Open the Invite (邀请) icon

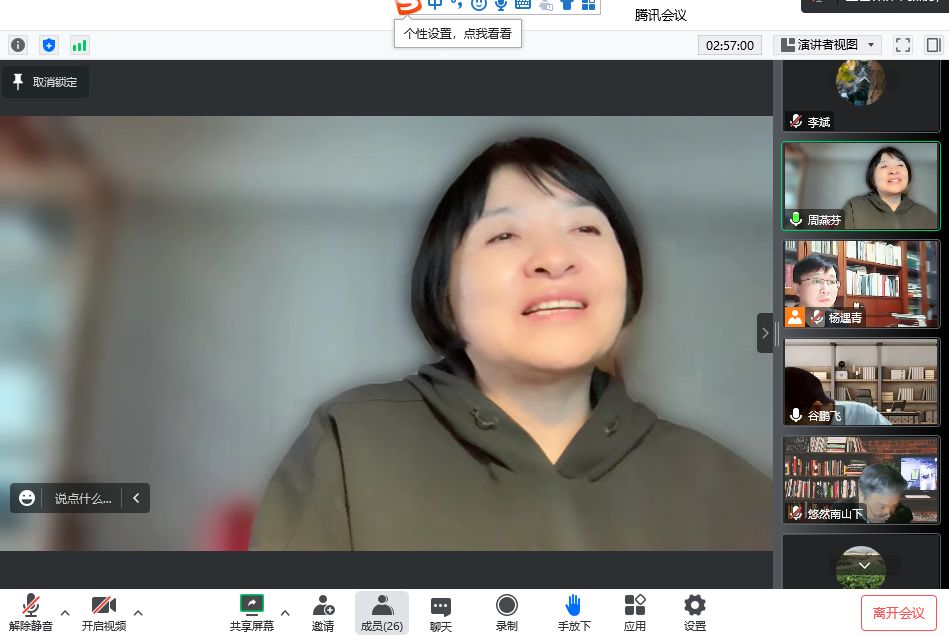tap(323, 612)
